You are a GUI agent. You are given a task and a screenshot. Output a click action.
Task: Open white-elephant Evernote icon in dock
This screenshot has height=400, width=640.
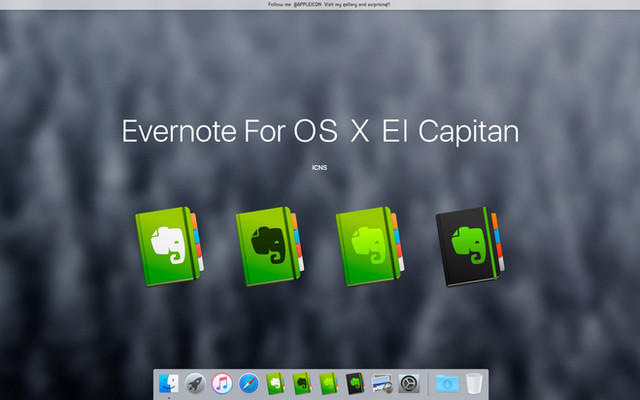pyautogui.click(x=276, y=383)
